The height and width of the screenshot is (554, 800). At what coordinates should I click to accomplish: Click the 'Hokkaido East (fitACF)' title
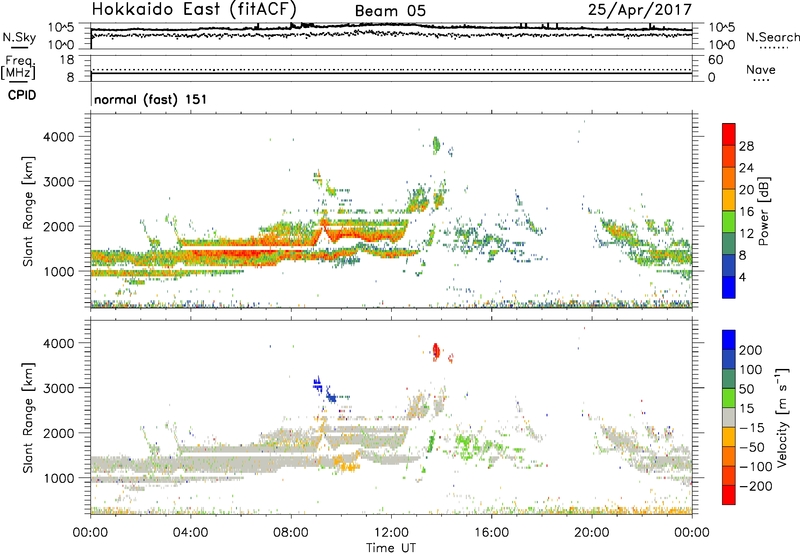pos(193,9)
